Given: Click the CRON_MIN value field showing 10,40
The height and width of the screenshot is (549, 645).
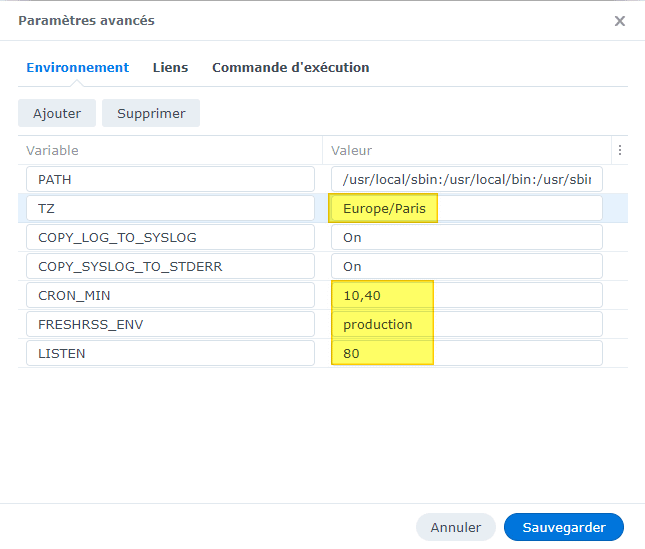Looking at the screenshot, I should (x=467, y=295).
